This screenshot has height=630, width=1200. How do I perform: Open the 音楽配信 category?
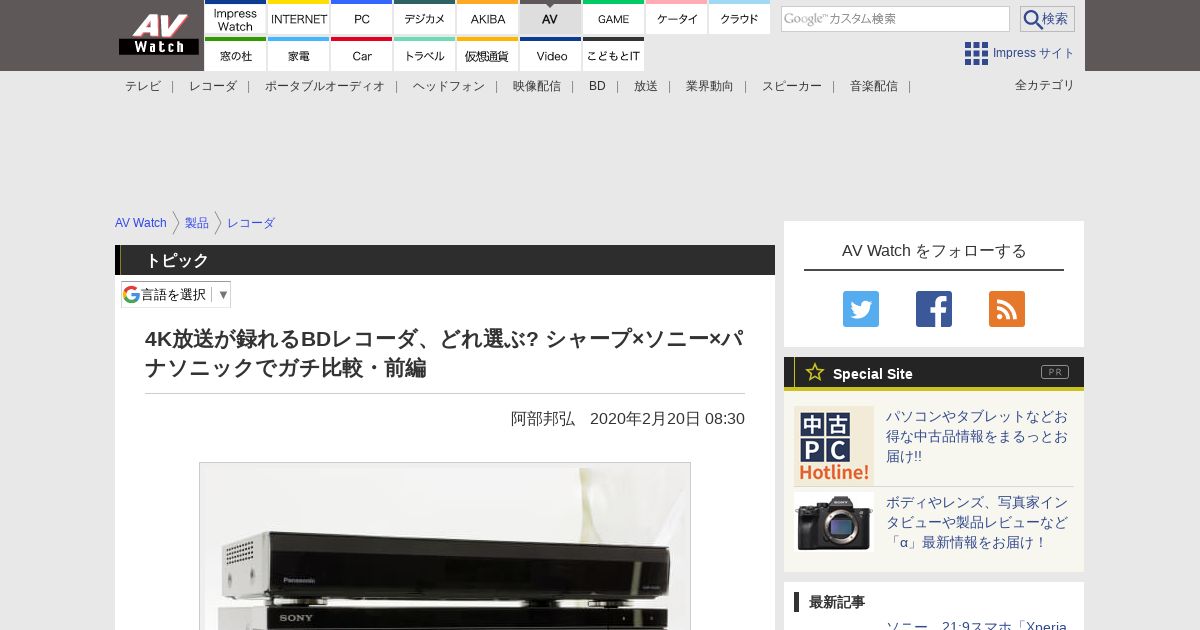pyautogui.click(x=874, y=86)
